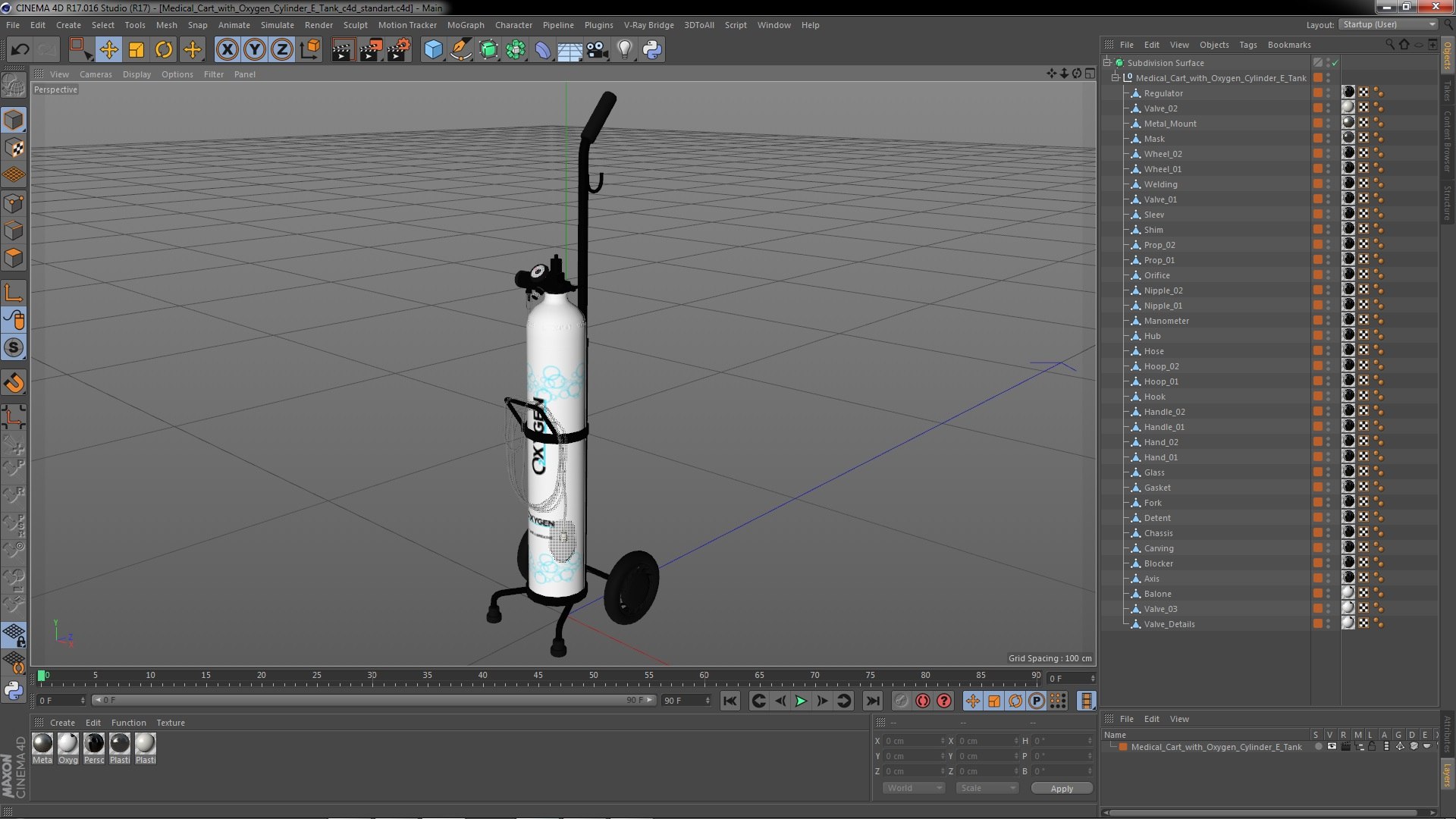
Task: Click the Undo arrow icon
Action: [x=20, y=50]
